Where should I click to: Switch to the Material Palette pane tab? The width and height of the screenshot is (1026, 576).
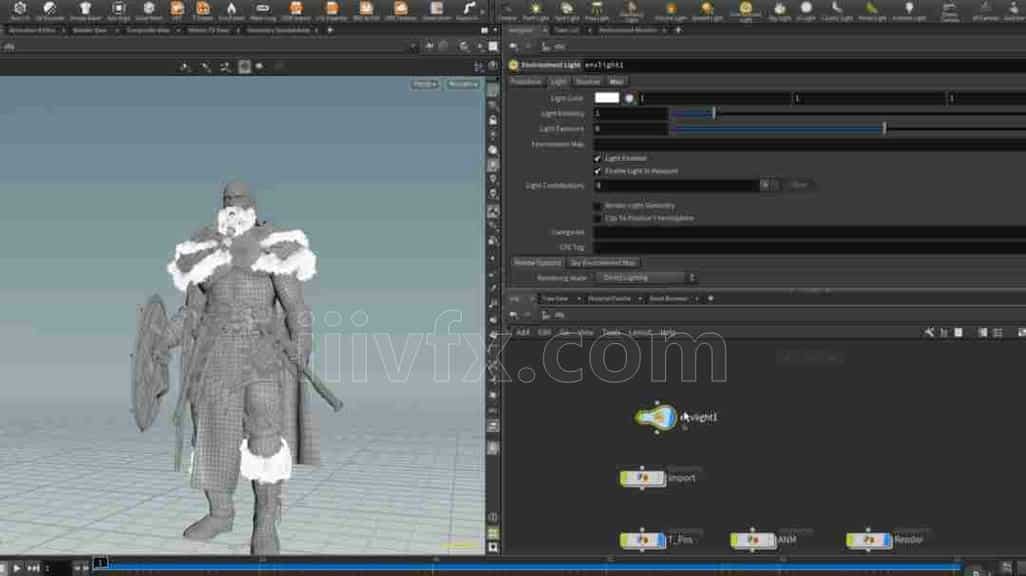[609, 299]
